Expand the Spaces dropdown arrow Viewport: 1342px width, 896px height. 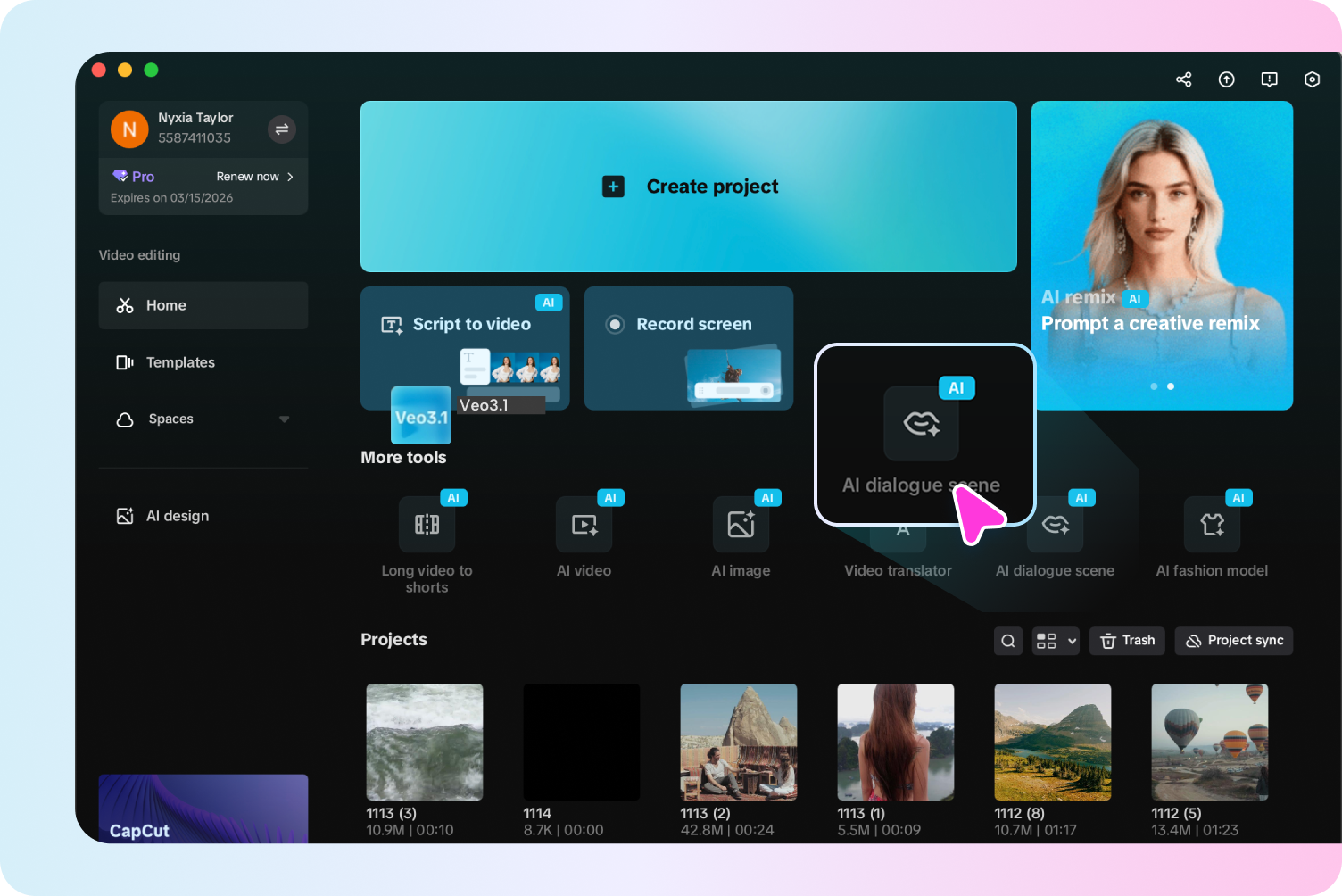click(285, 419)
